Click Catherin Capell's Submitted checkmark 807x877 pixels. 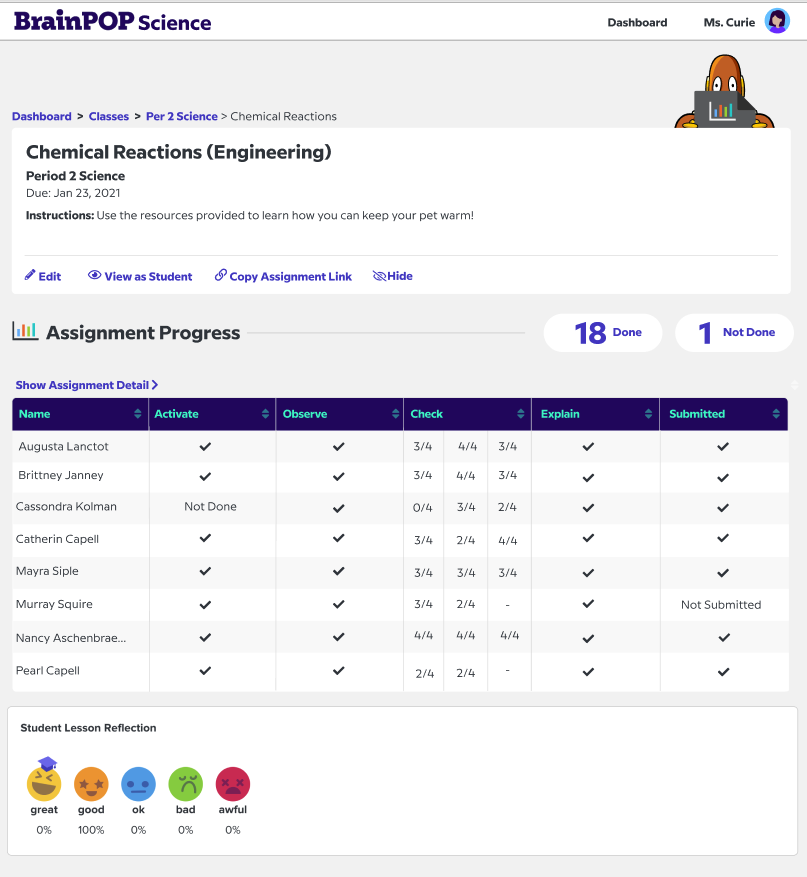(x=723, y=538)
